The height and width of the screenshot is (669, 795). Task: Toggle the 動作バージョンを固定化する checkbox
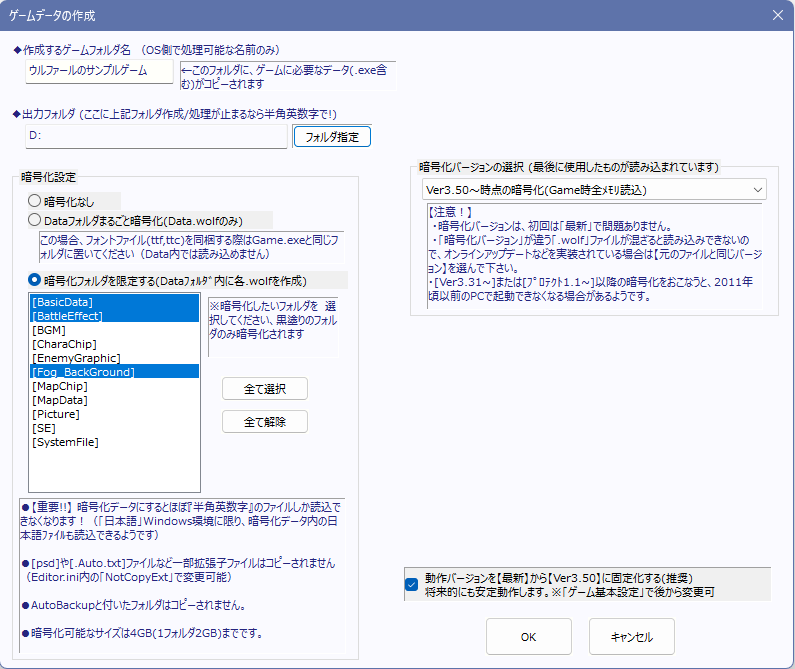pos(412,584)
